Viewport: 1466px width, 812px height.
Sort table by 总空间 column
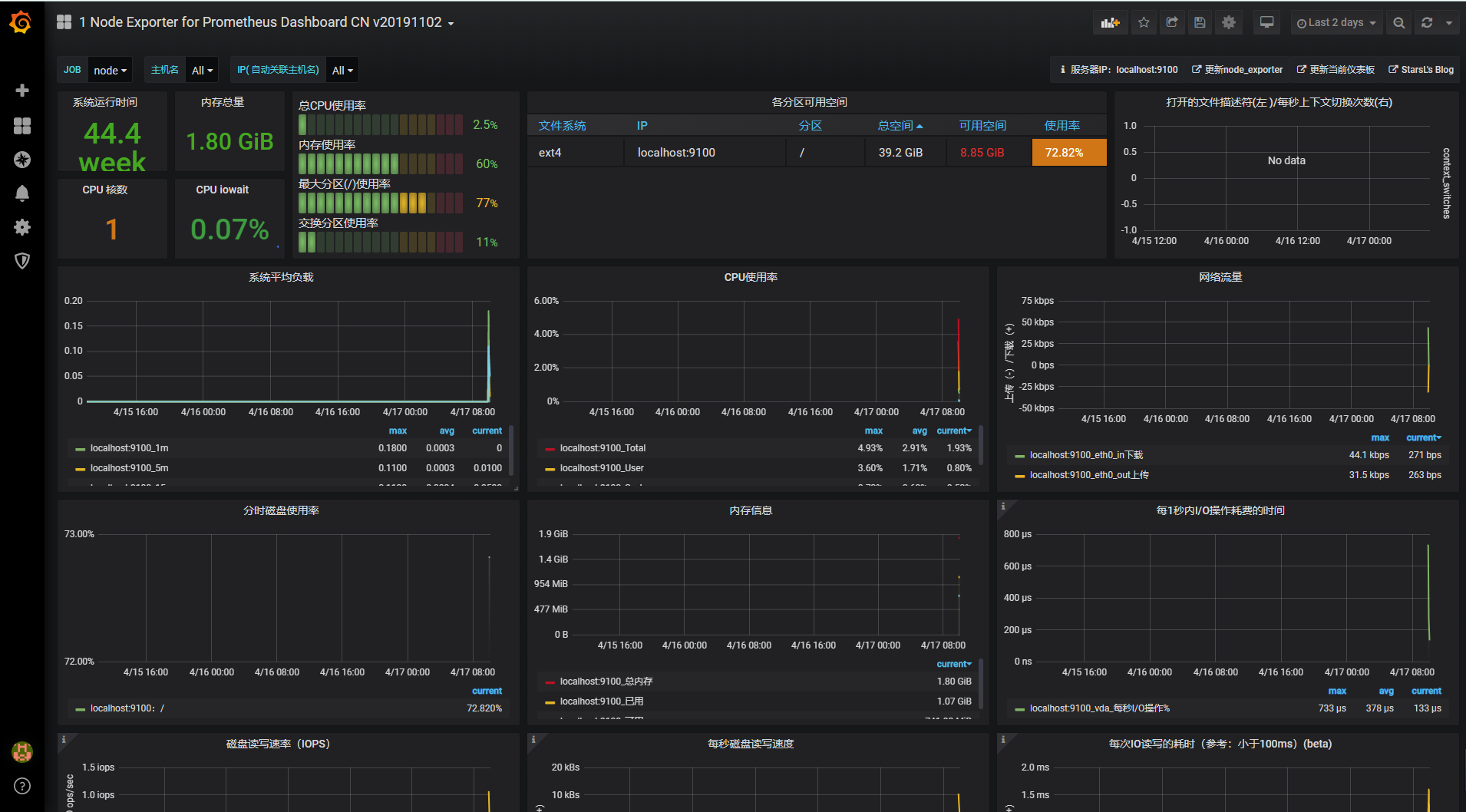point(900,126)
